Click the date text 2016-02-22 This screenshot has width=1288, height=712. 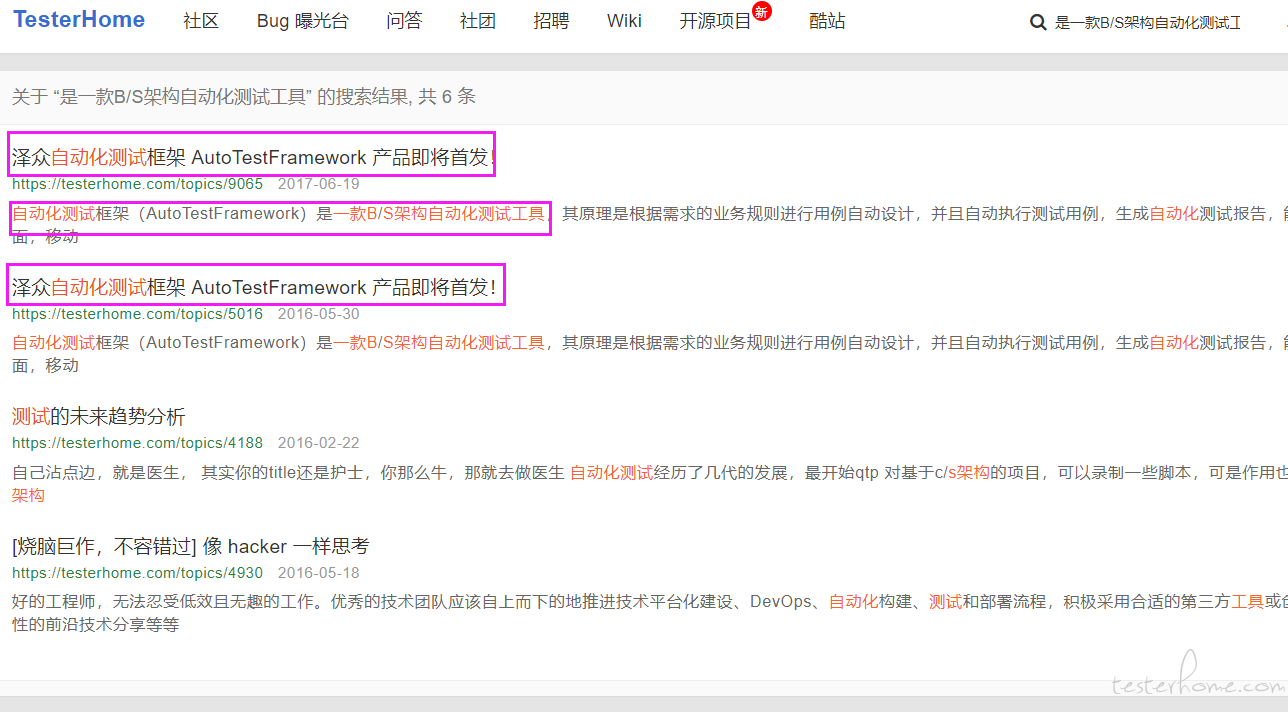click(318, 443)
